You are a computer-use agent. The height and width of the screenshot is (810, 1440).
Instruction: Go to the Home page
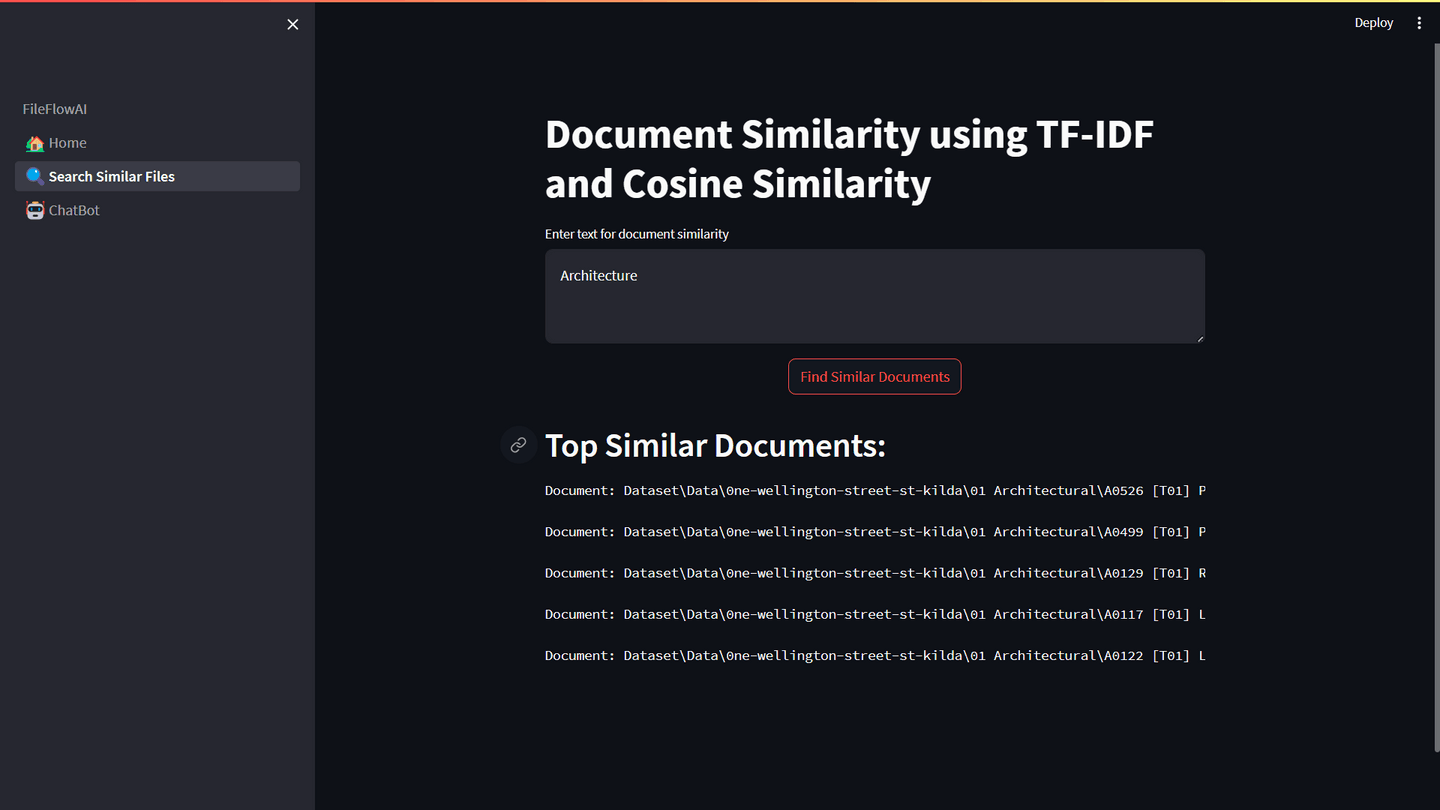click(157, 143)
